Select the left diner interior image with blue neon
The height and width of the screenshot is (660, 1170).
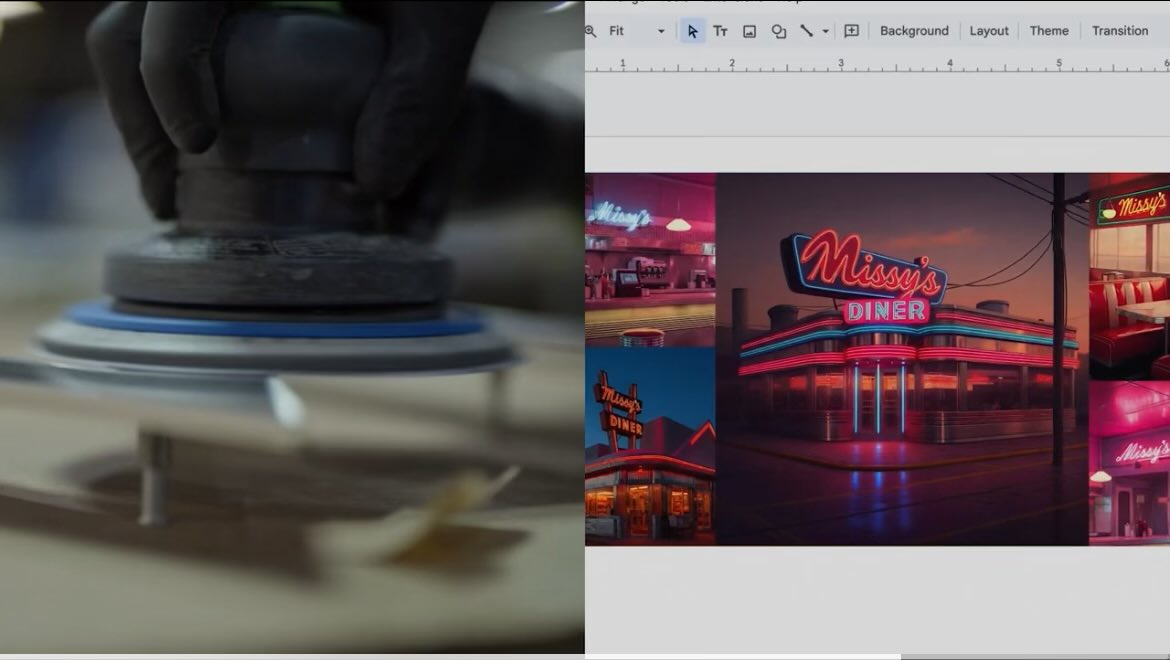click(x=650, y=260)
